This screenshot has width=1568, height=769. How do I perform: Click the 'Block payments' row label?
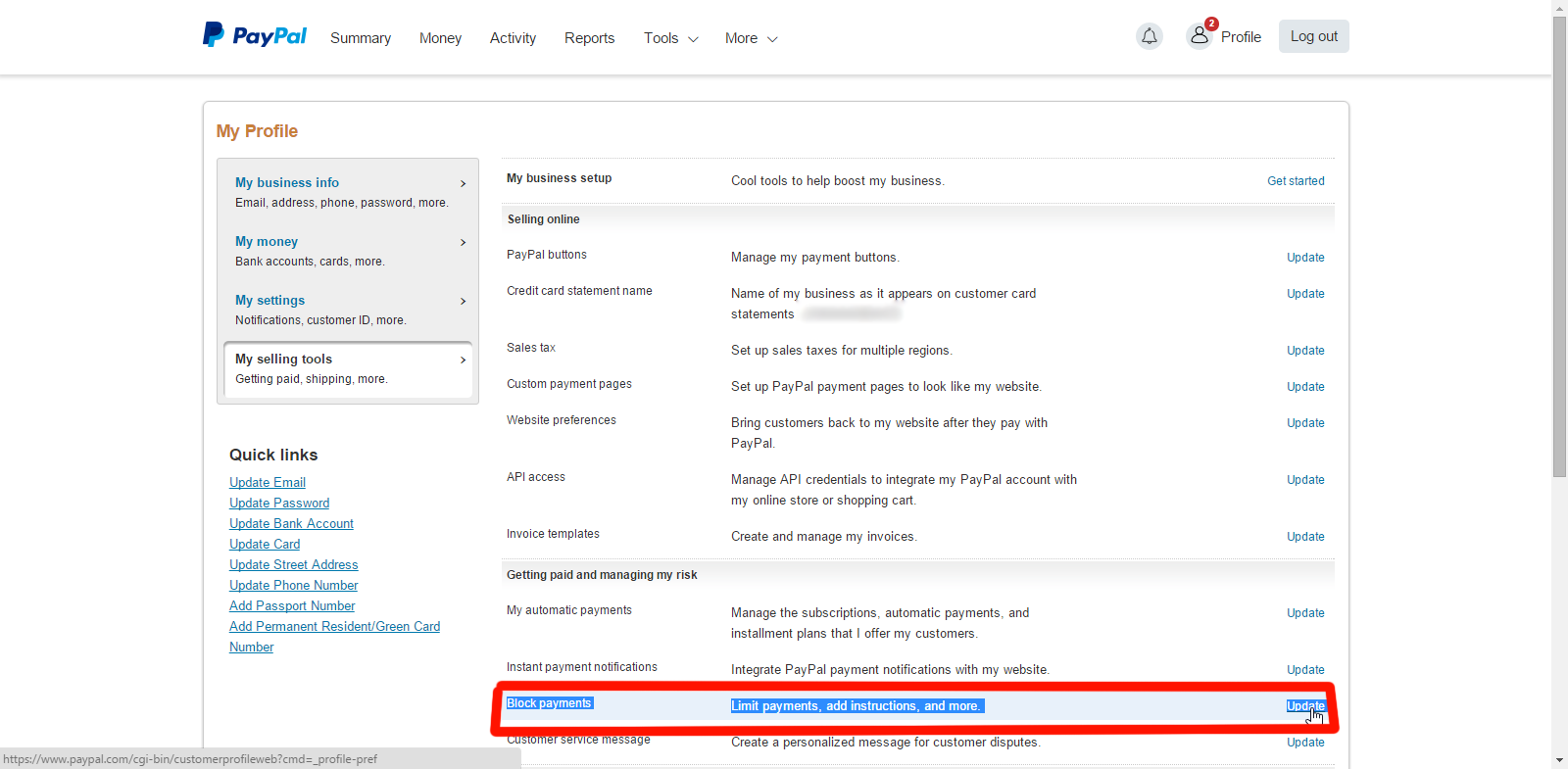(549, 703)
